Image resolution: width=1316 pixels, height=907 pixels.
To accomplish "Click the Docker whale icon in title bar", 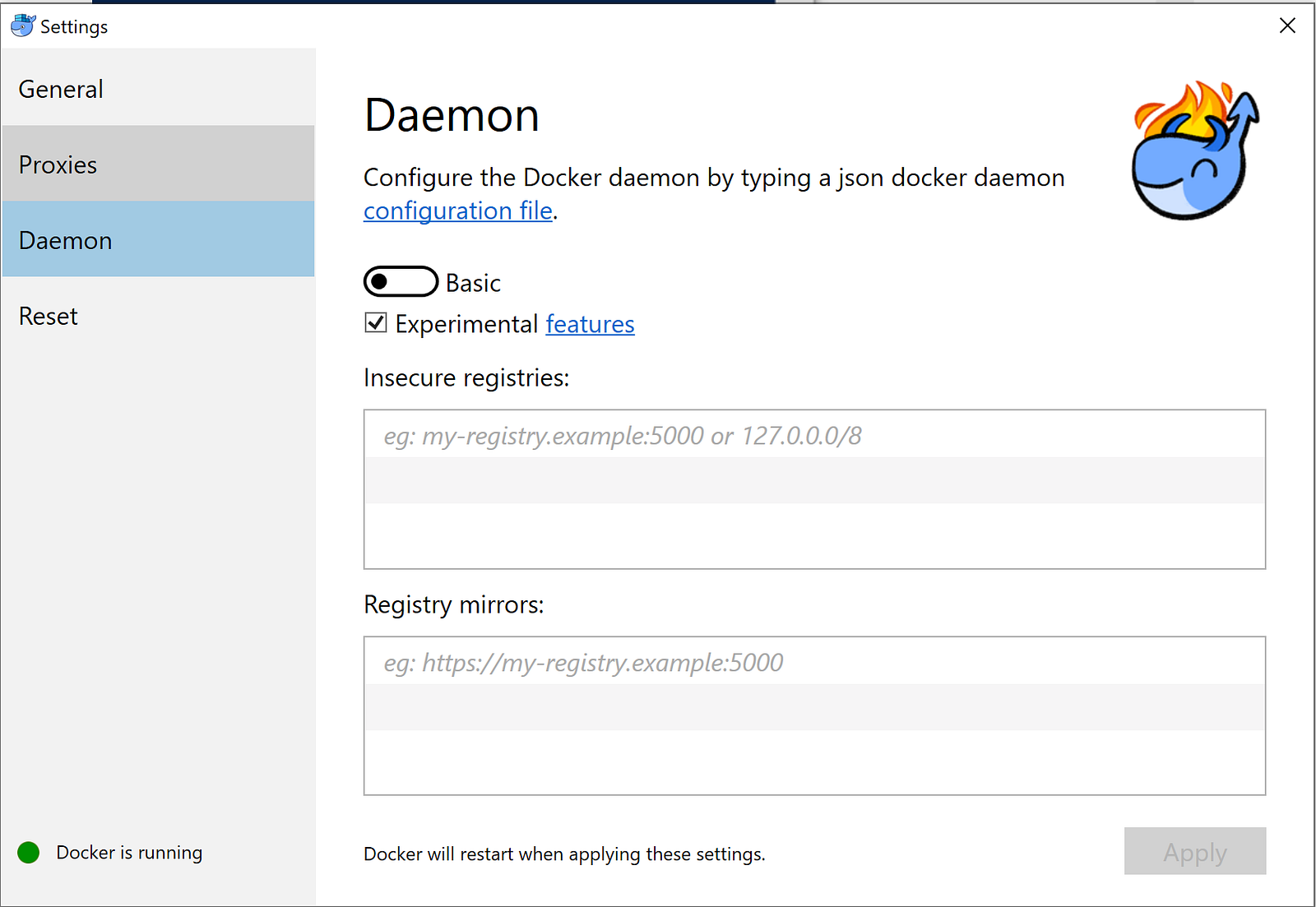I will click(x=23, y=25).
